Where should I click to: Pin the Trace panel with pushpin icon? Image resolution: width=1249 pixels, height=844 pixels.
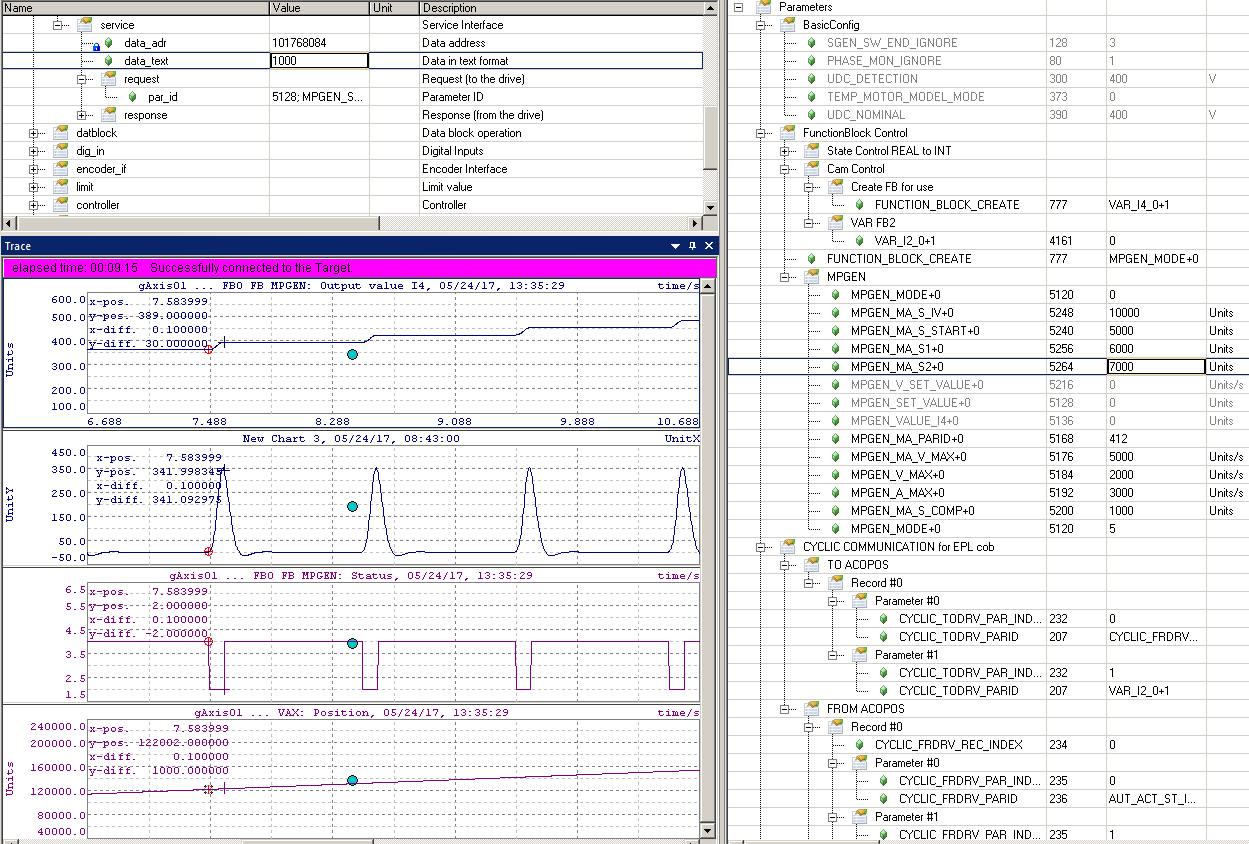point(692,246)
